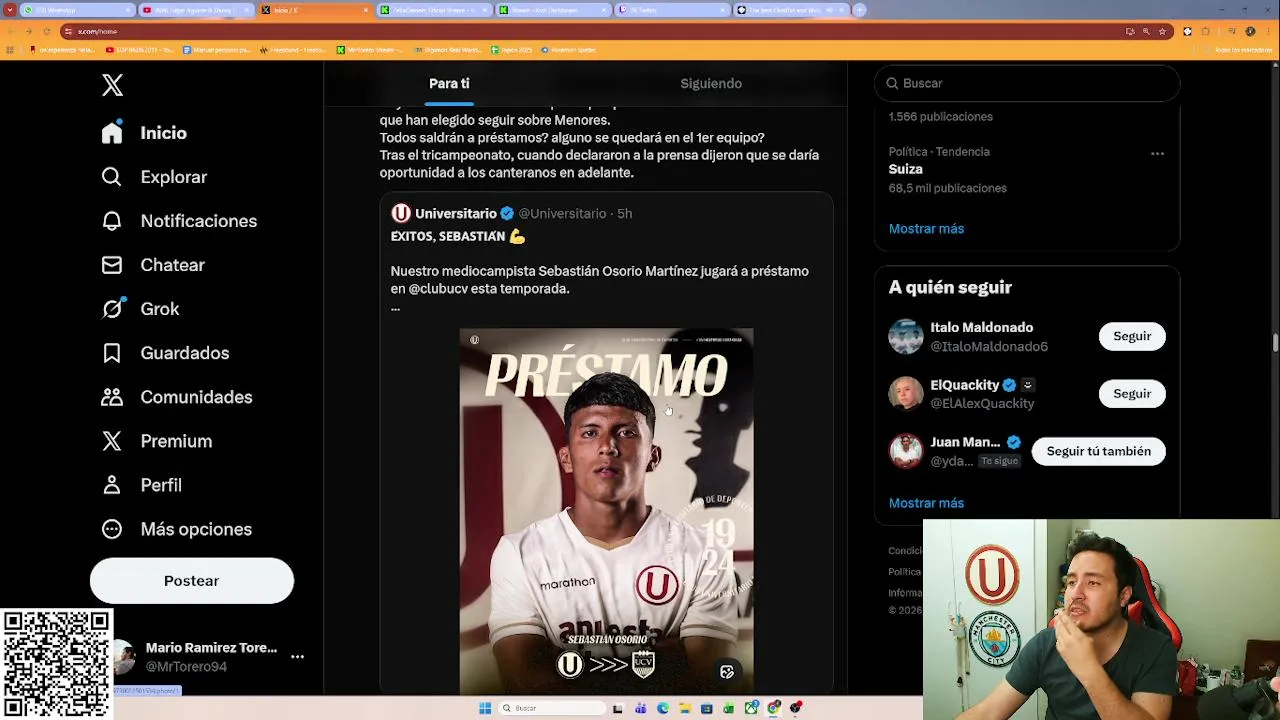Open Chrome tab search dropdown arrow

pyautogui.click(x=10, y=10)
